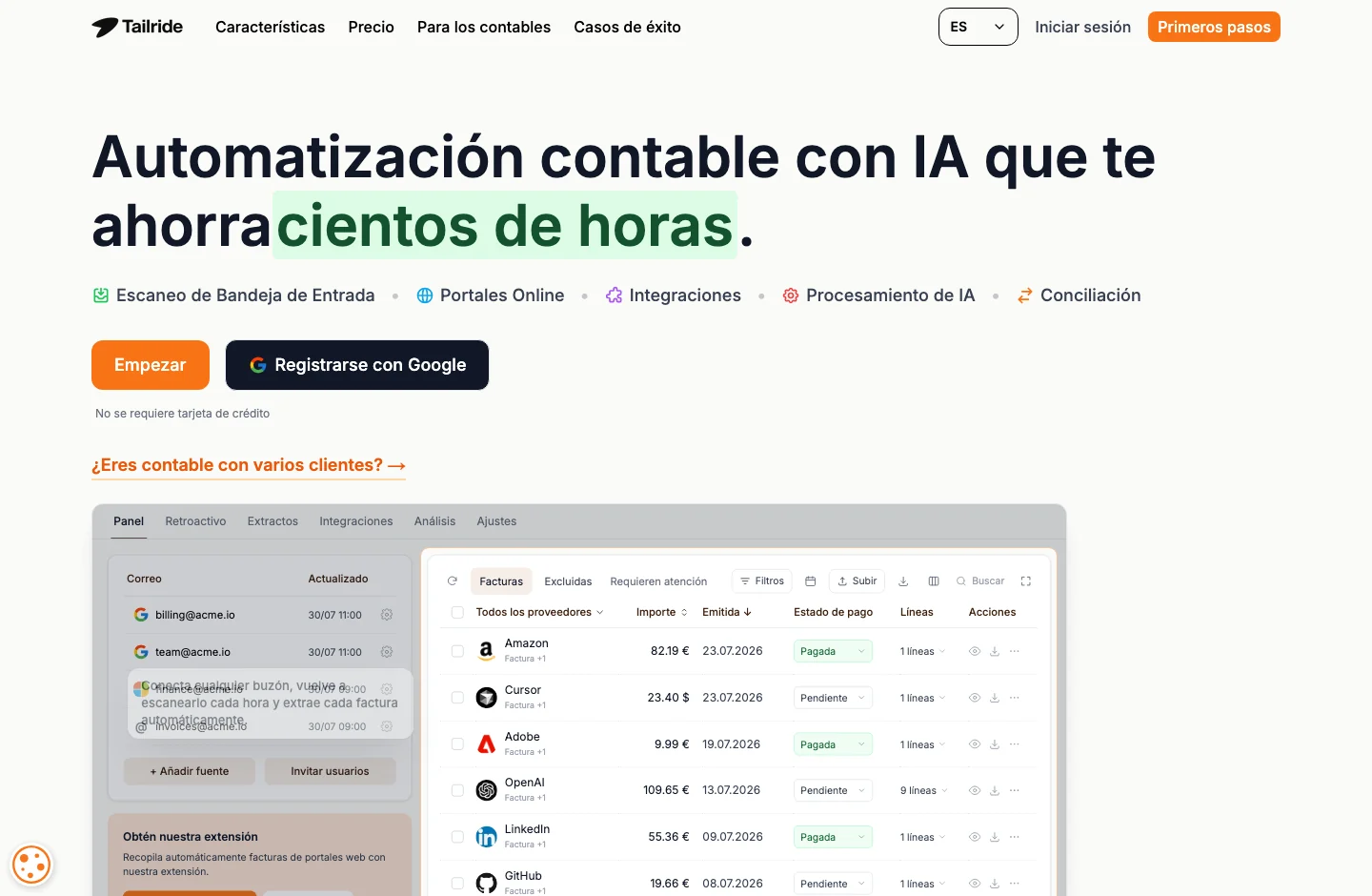Open the ES language dropdown
This screenshot has width=1372, height=896.
tap(978, 27)
